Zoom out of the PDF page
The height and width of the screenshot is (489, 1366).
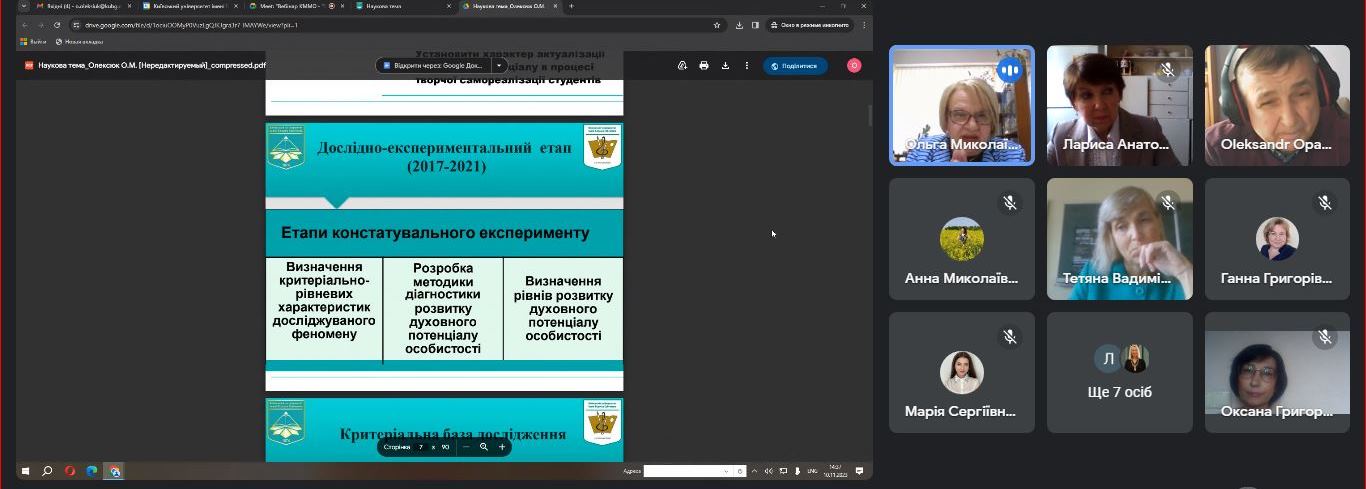pos(466,447)
